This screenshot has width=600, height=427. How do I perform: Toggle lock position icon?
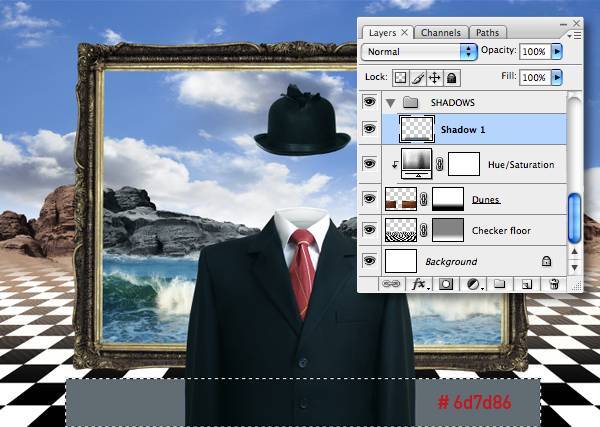click(x=435, y=78)
